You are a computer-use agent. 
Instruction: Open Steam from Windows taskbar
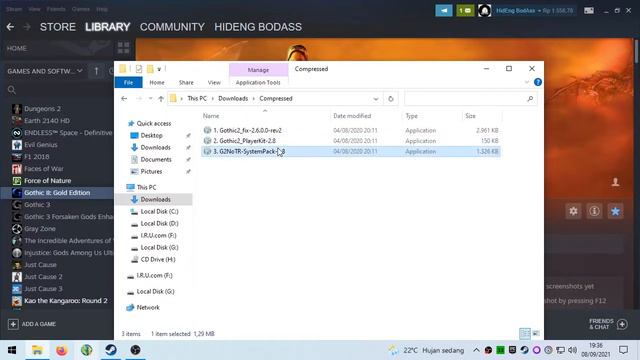pos(111,350)
